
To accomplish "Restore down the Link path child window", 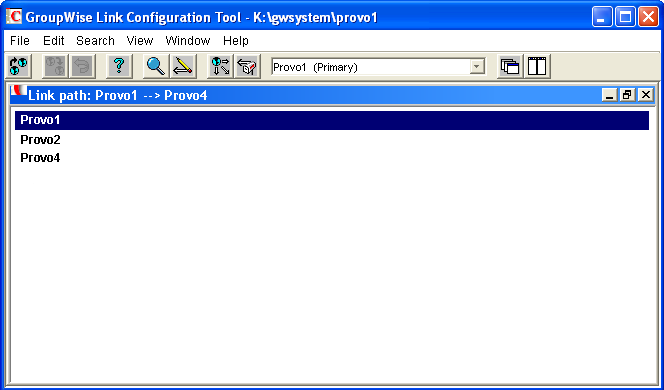I will (x=627, y=95).
